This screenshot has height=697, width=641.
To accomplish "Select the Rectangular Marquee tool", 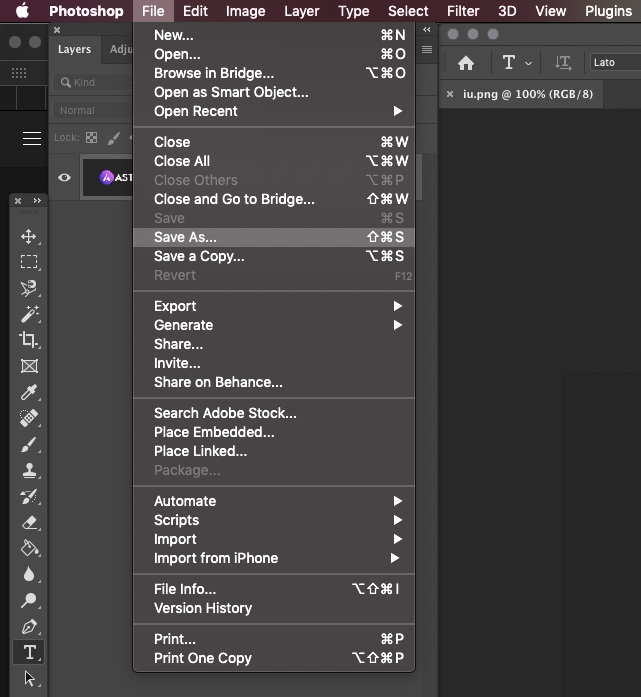I will coord(29,262).
